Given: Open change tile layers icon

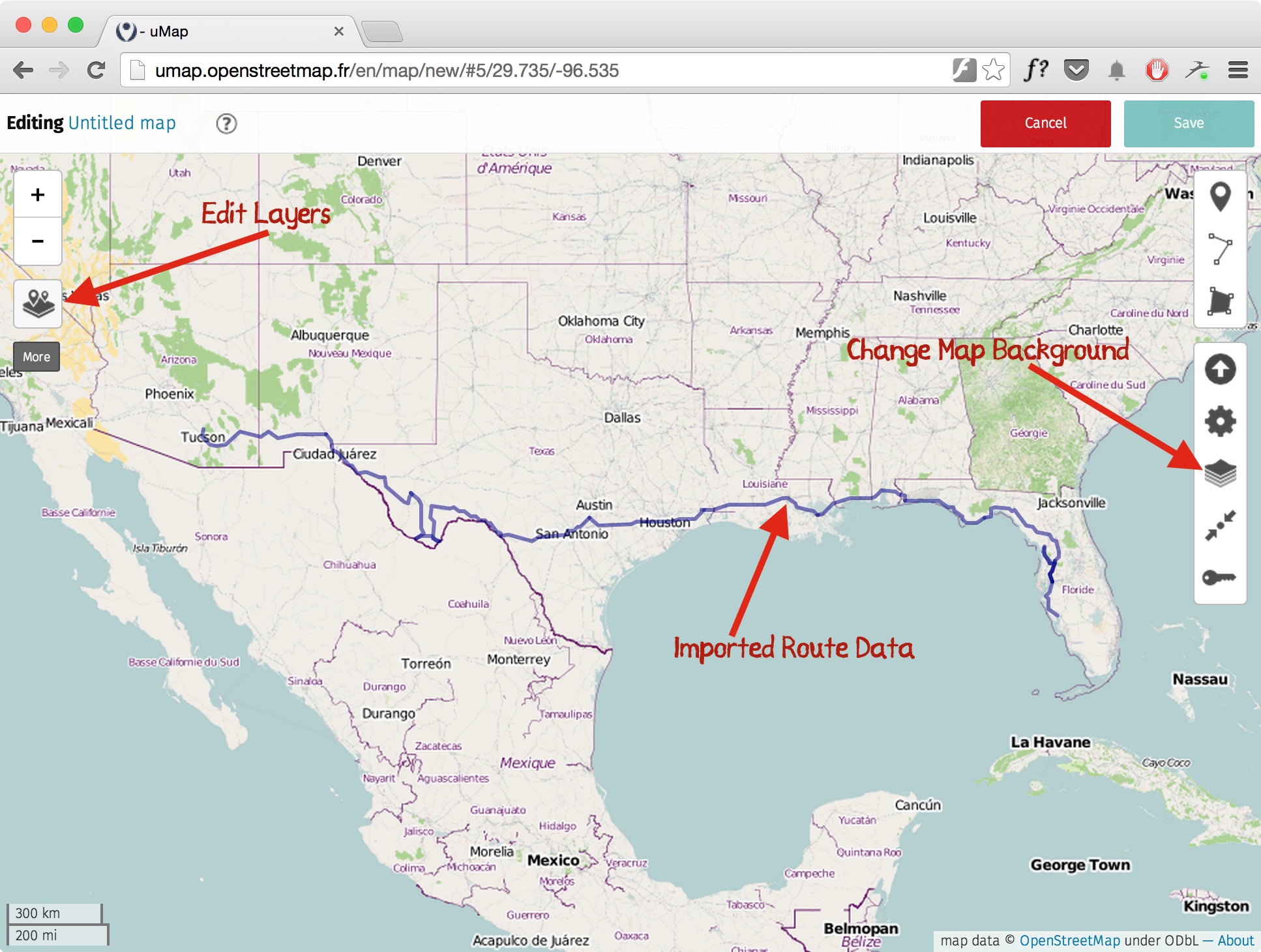Looking at the screenshot, I should click(x=1220, y=473).
